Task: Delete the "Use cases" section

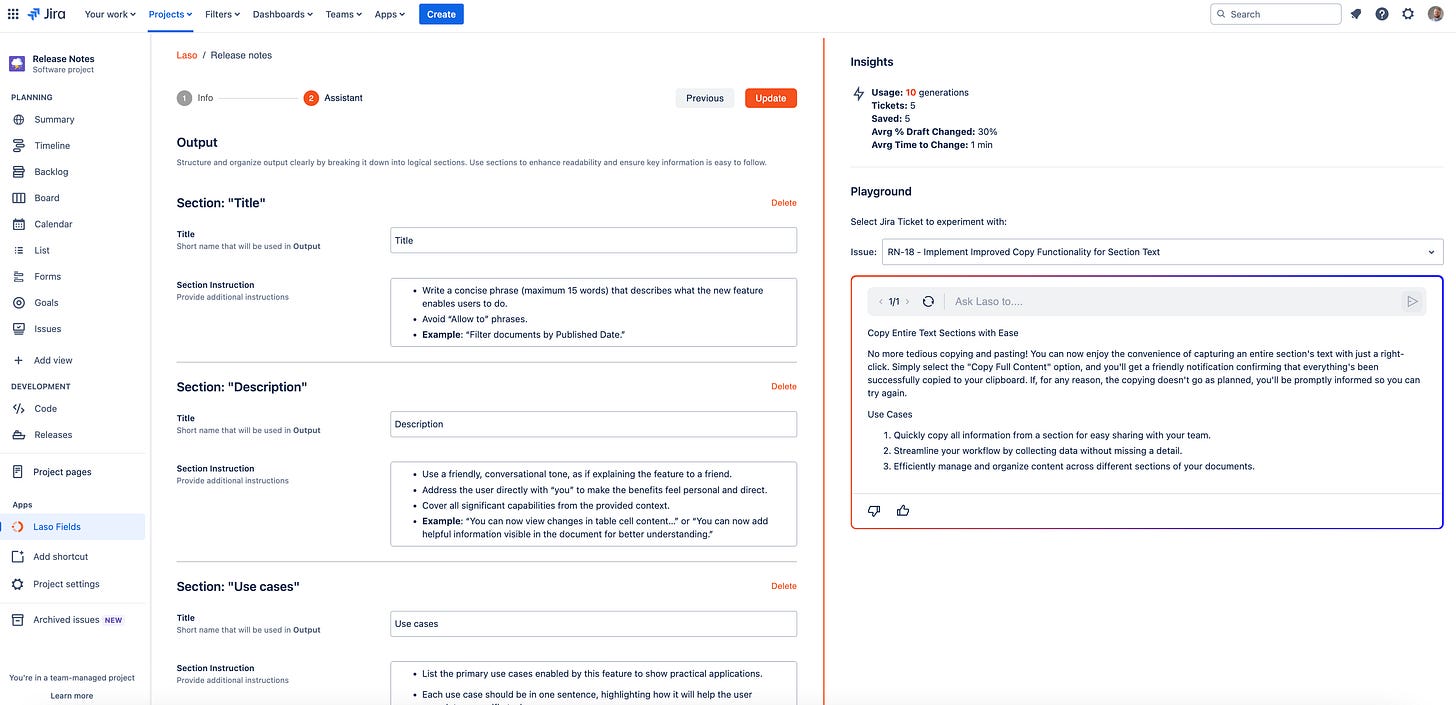Action: (784, 586)
